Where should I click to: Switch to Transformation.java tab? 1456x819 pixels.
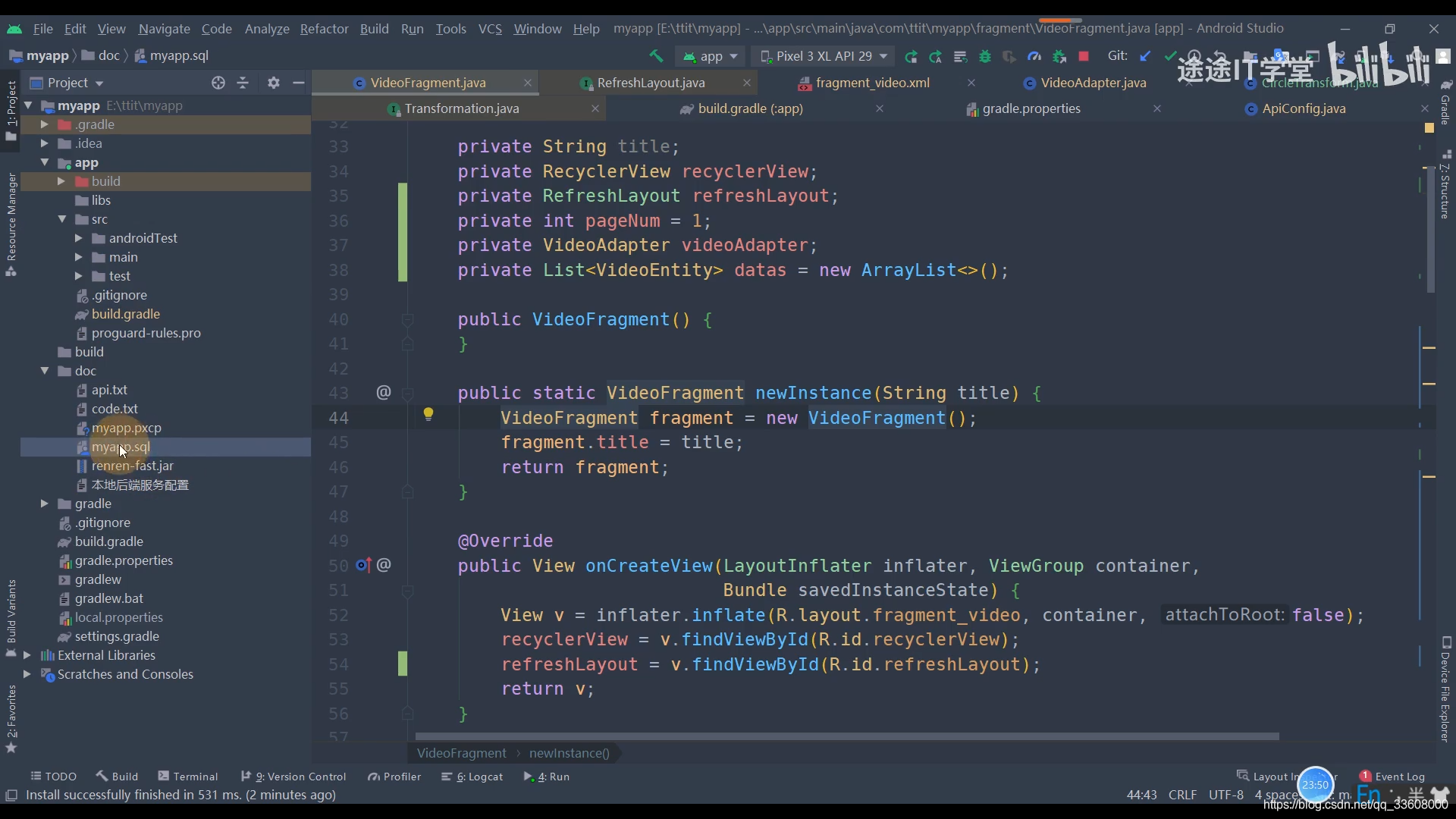click(x=461, y=108)
